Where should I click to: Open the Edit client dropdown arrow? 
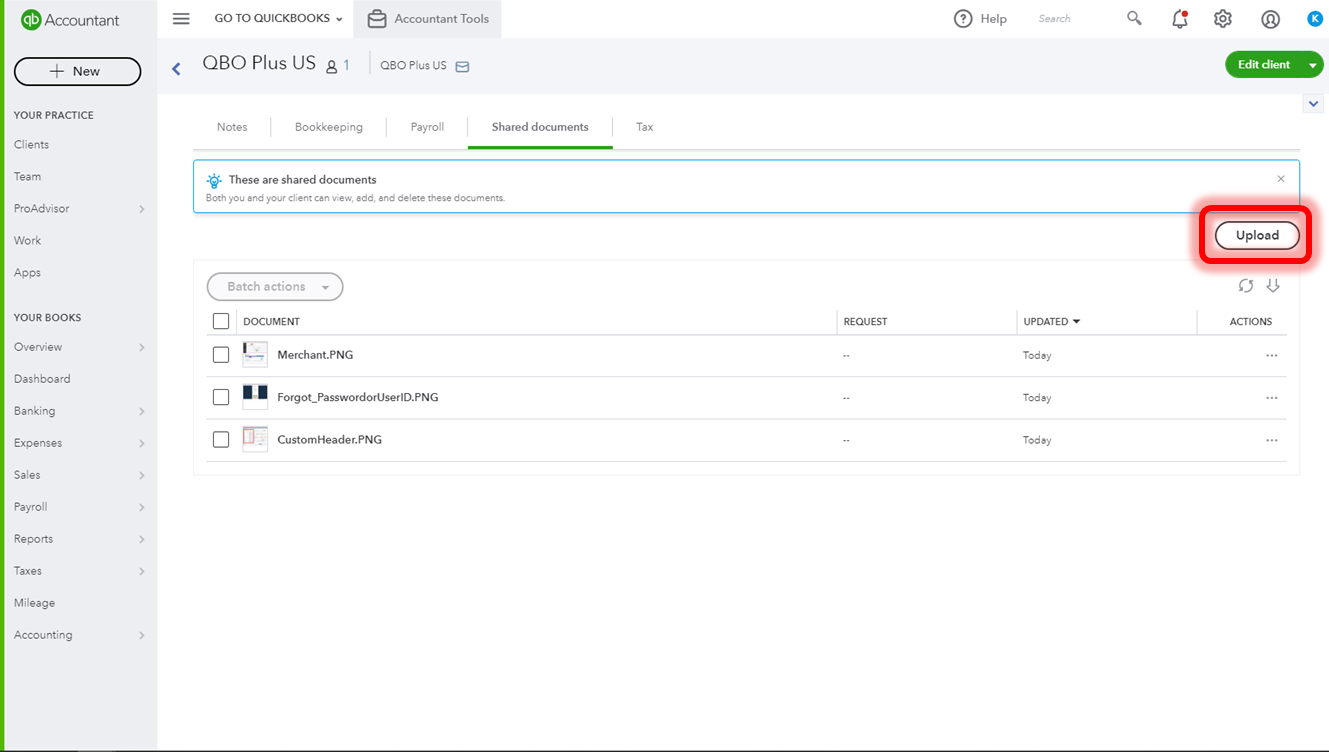pos(1313,64)
